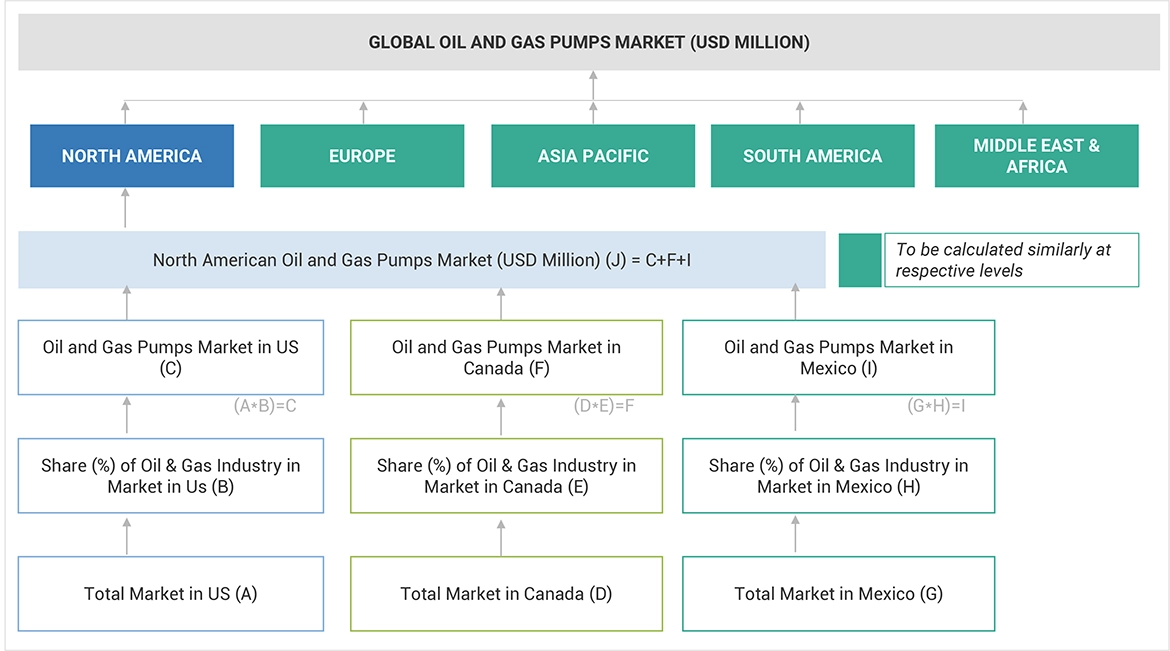Select the Europe region box
1170x651 pixels.
coord(362,156)
